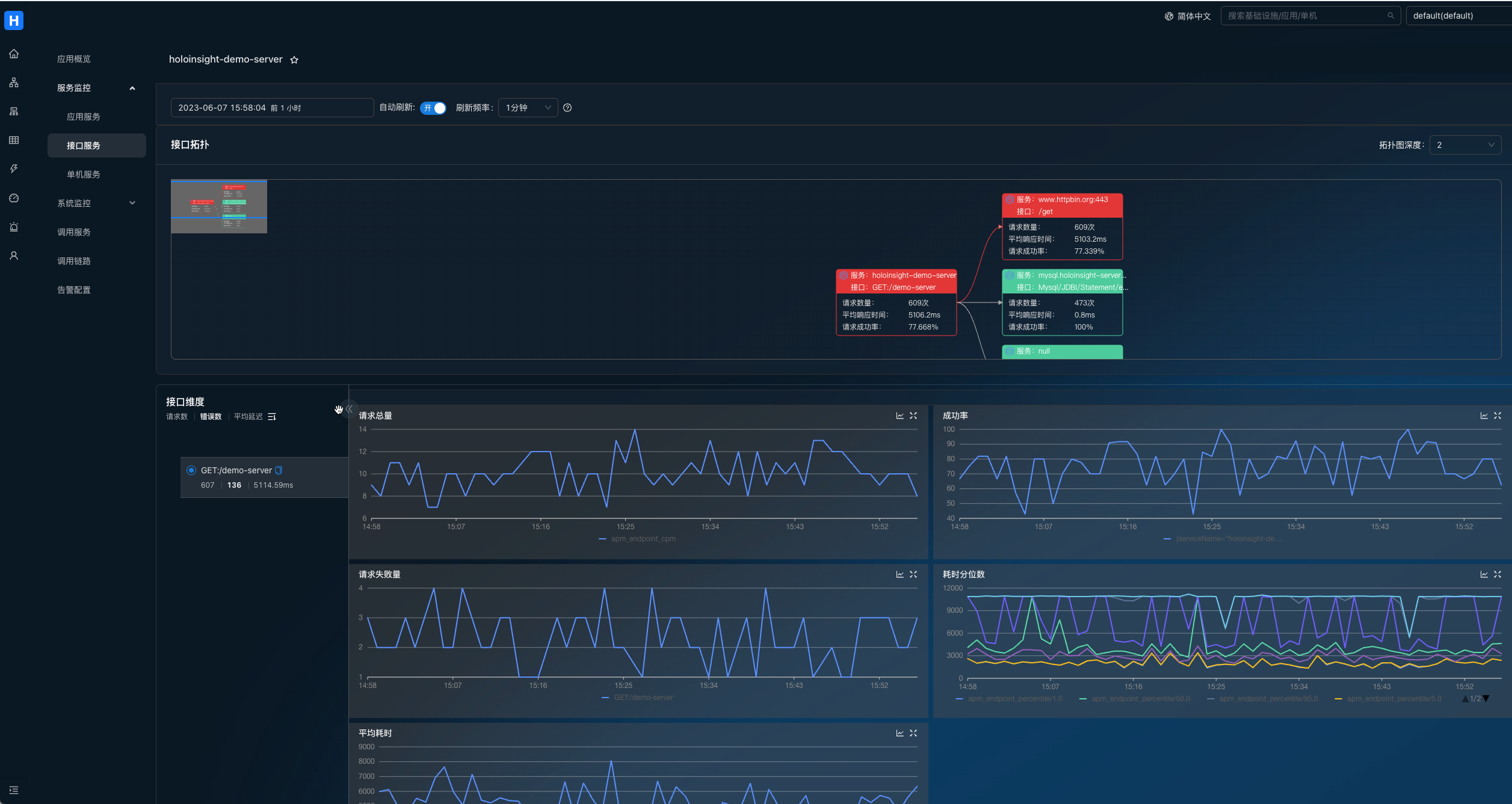Open the 刷新频率 1分钟 dropdown
Screen dimensions: 1512x804
[528, 108]
